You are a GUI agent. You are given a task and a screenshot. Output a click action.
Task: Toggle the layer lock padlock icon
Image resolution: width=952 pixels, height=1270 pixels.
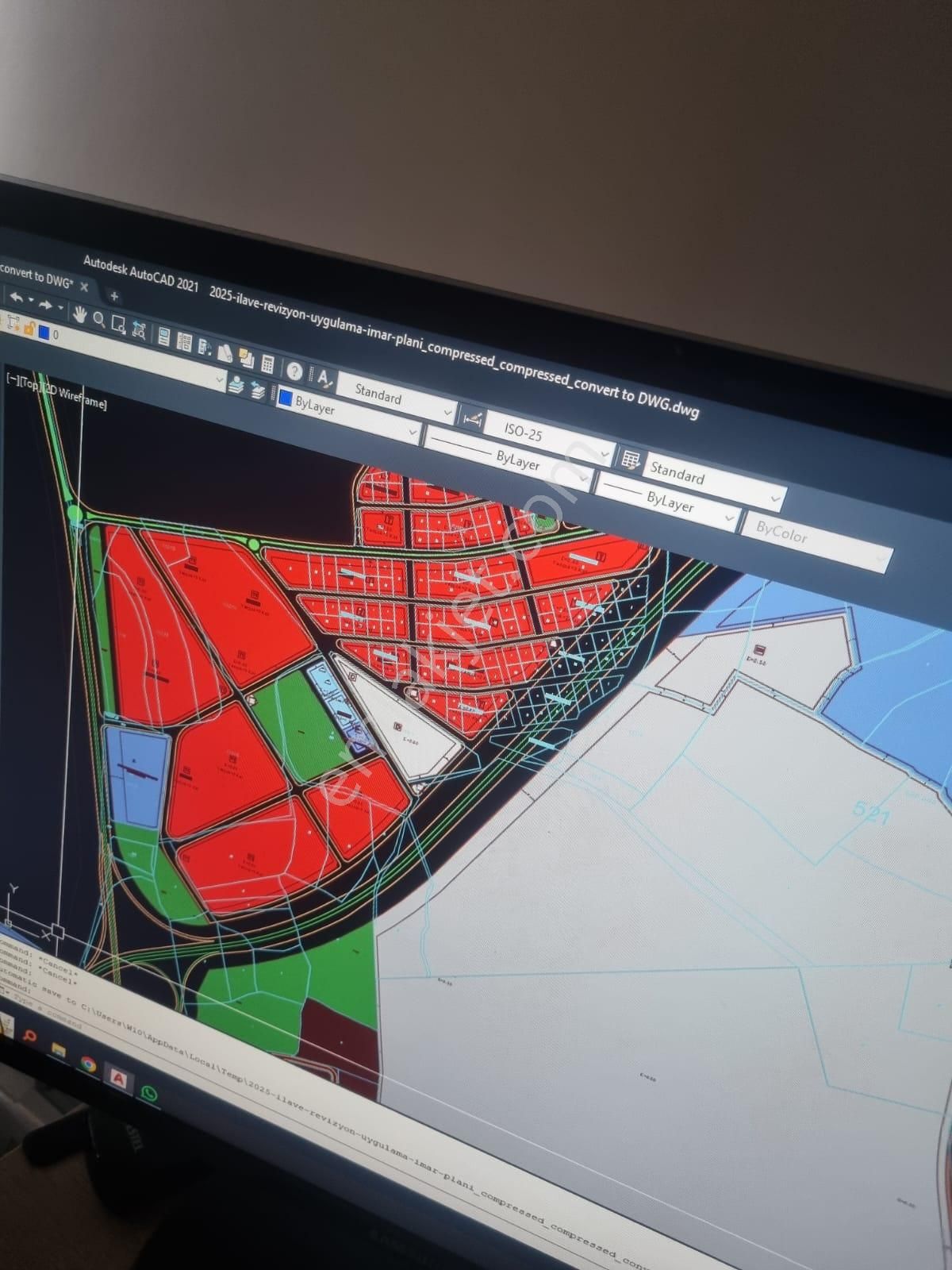[x=29, y=327]
